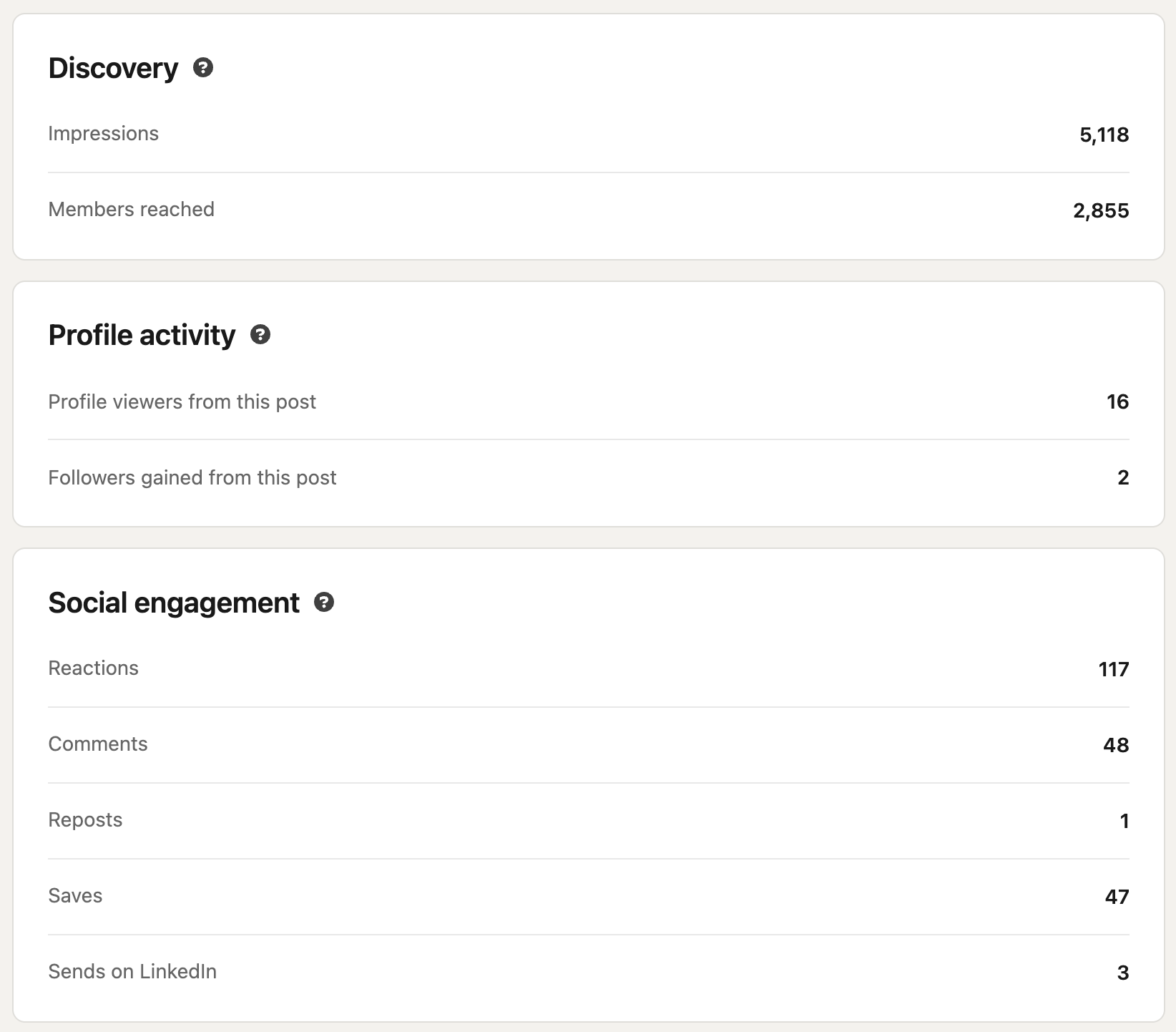Click the 16 profile viewers count
The height and width of the screenshot is (1032, 1176).
click(1117, 402)
